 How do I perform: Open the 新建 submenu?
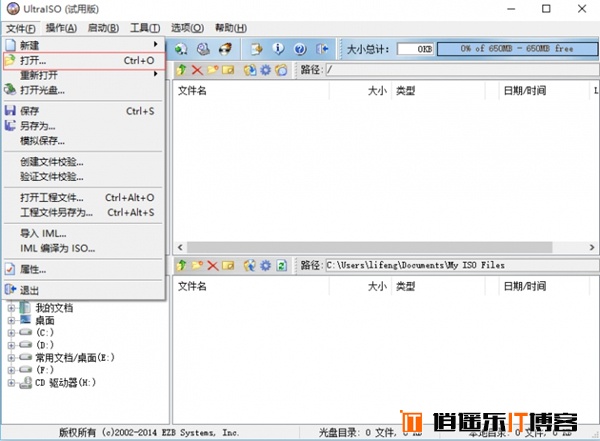click(84, 45)
